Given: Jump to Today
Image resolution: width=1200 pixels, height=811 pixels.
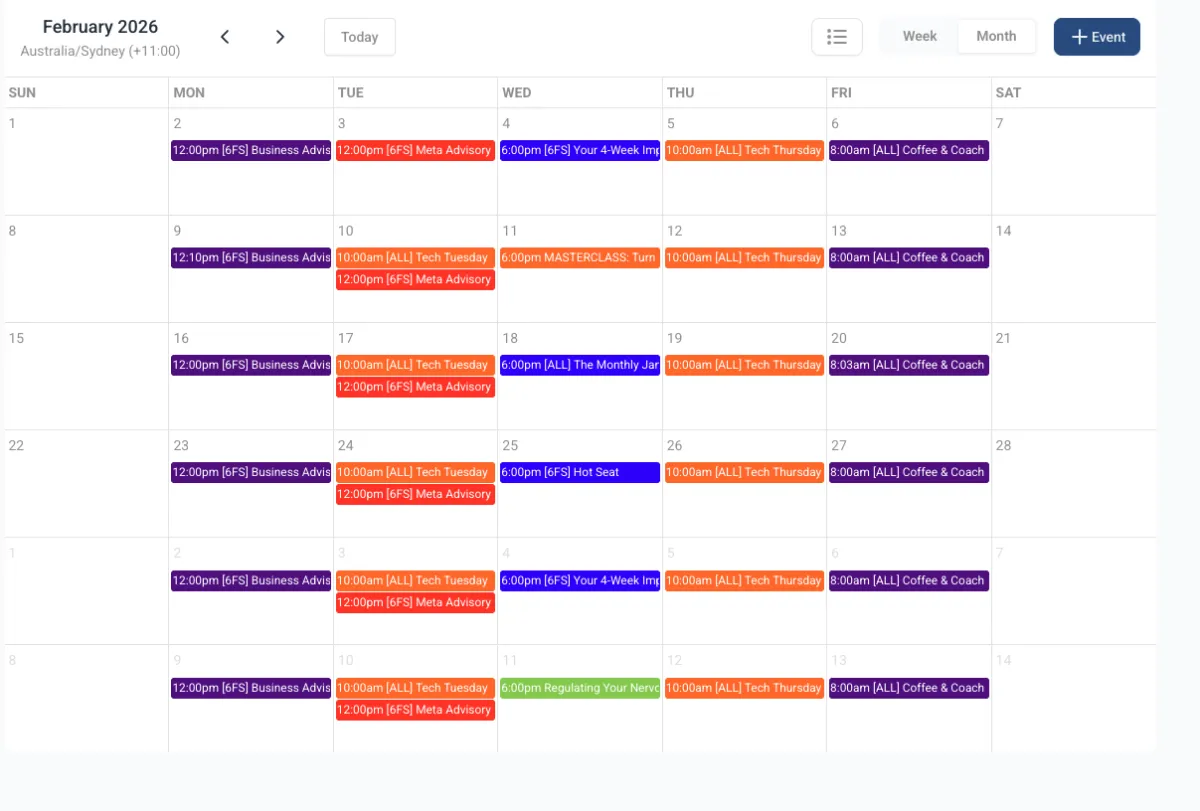Looking at the screenshot, I should (x=360, y=37).
